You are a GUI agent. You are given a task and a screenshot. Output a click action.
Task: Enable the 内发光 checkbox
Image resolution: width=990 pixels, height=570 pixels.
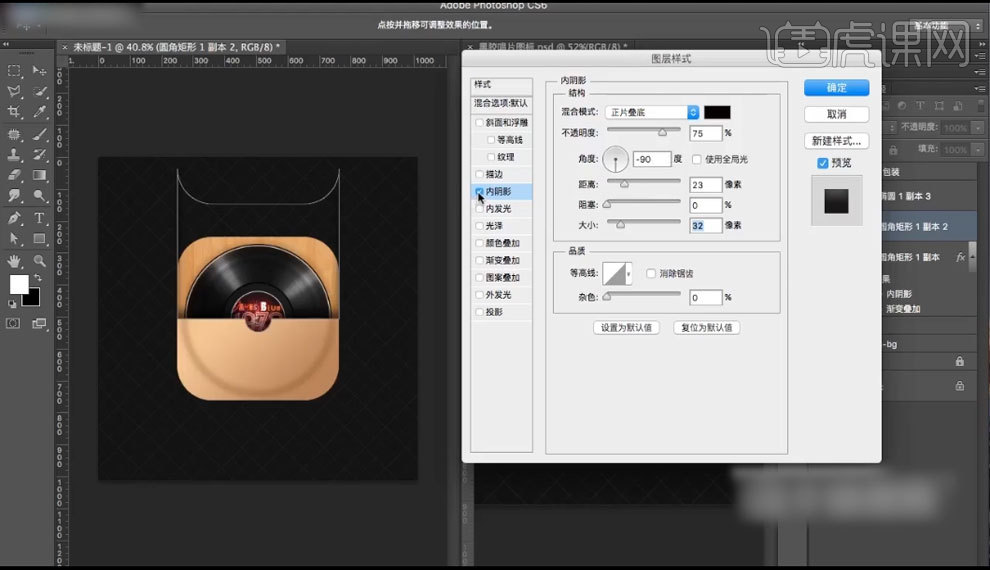[479, 208]
